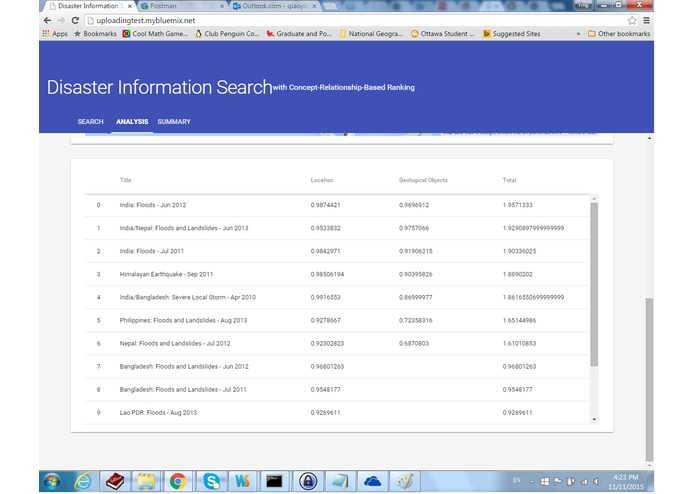Open the command prompt taskbar icon
Screen dimensions: 695x494
pos(274,481)
